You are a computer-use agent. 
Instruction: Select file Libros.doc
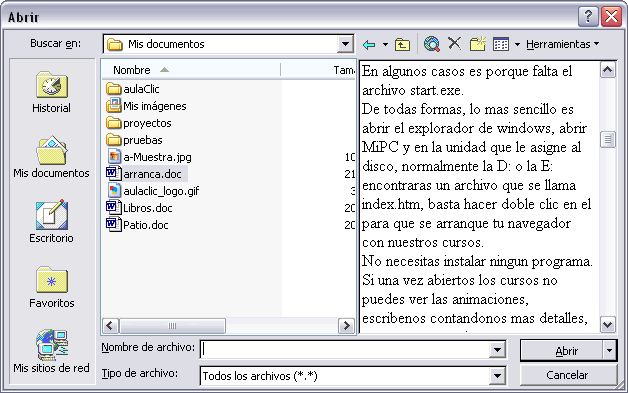139,208
